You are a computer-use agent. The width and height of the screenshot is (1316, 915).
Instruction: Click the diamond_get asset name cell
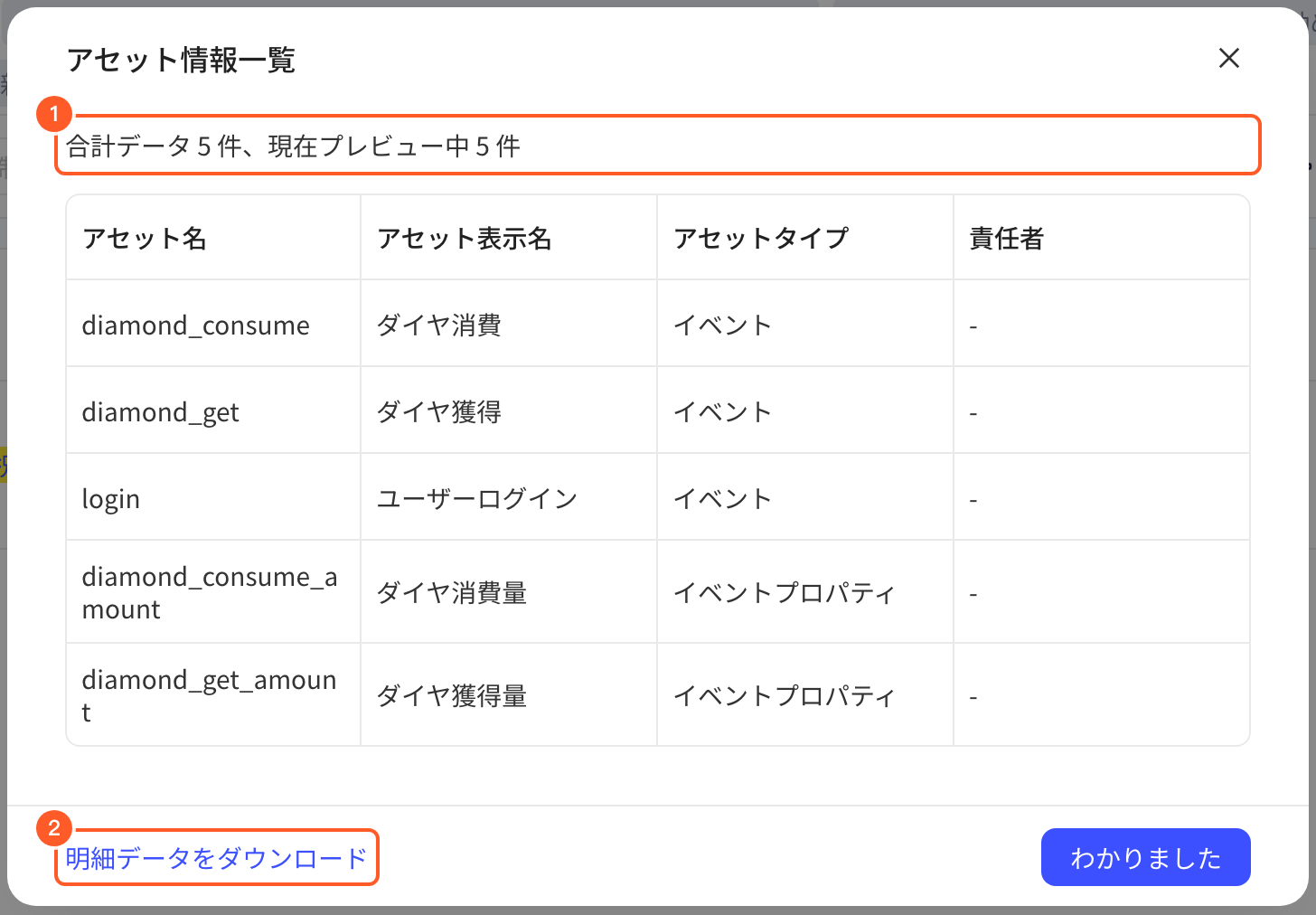(213, 411)
